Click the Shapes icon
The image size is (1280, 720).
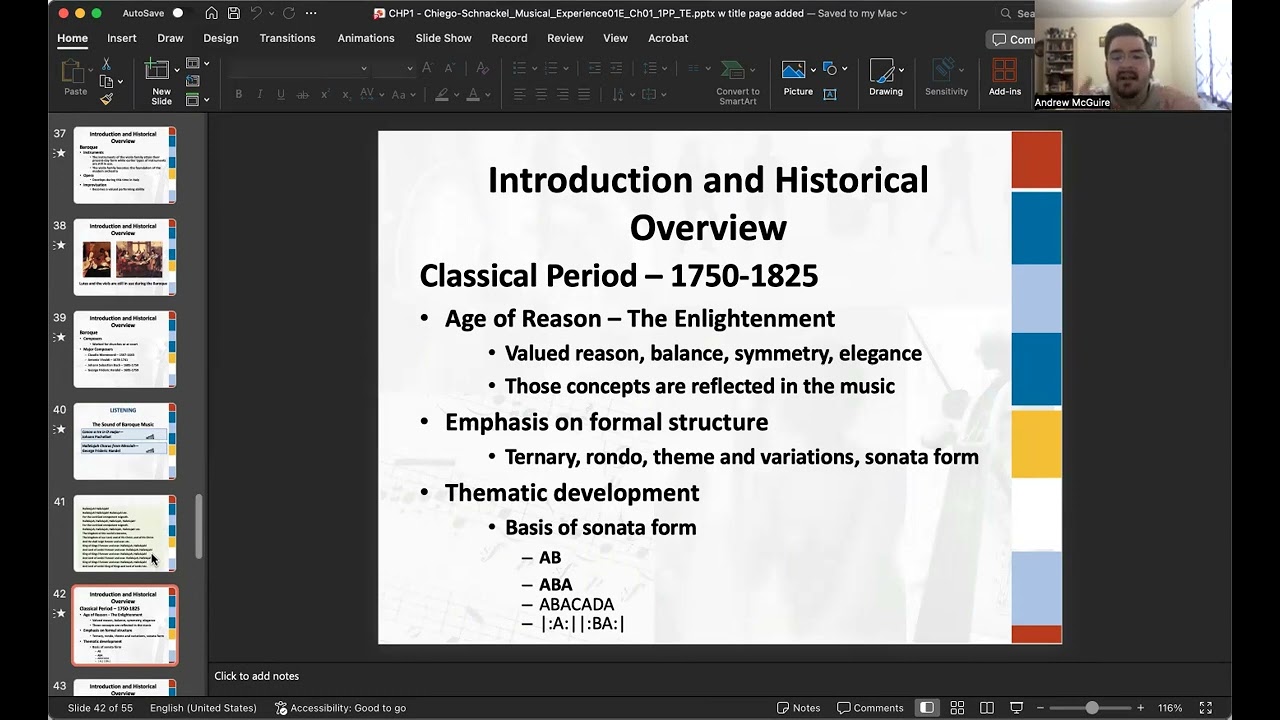coord(830,69)
